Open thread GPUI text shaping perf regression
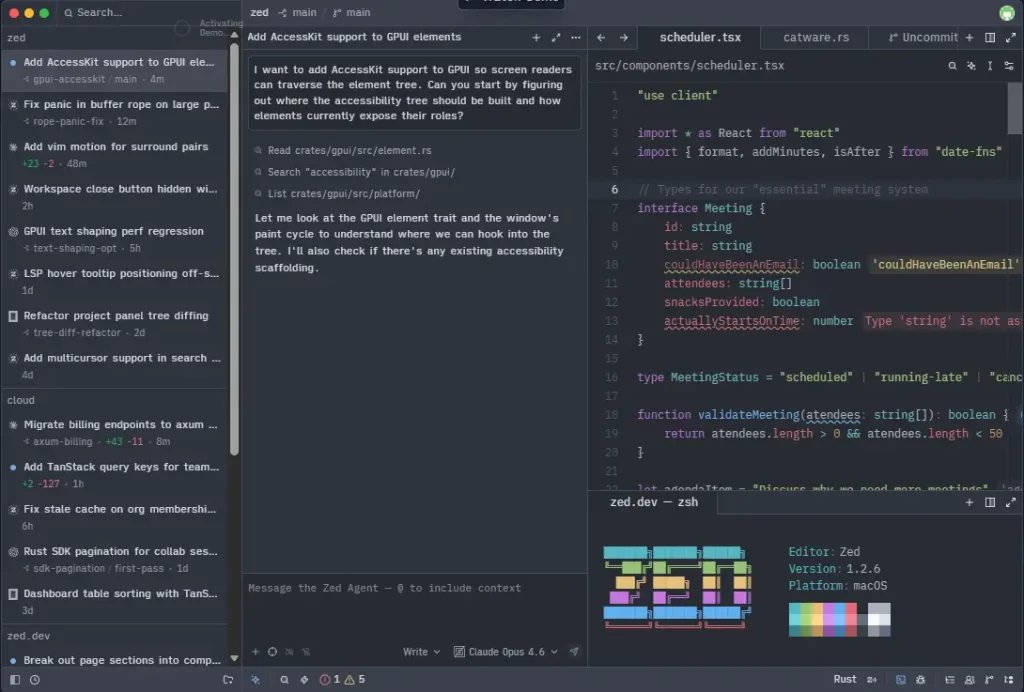The width and height of the screenshot is (1024, 692). (114, 239)
